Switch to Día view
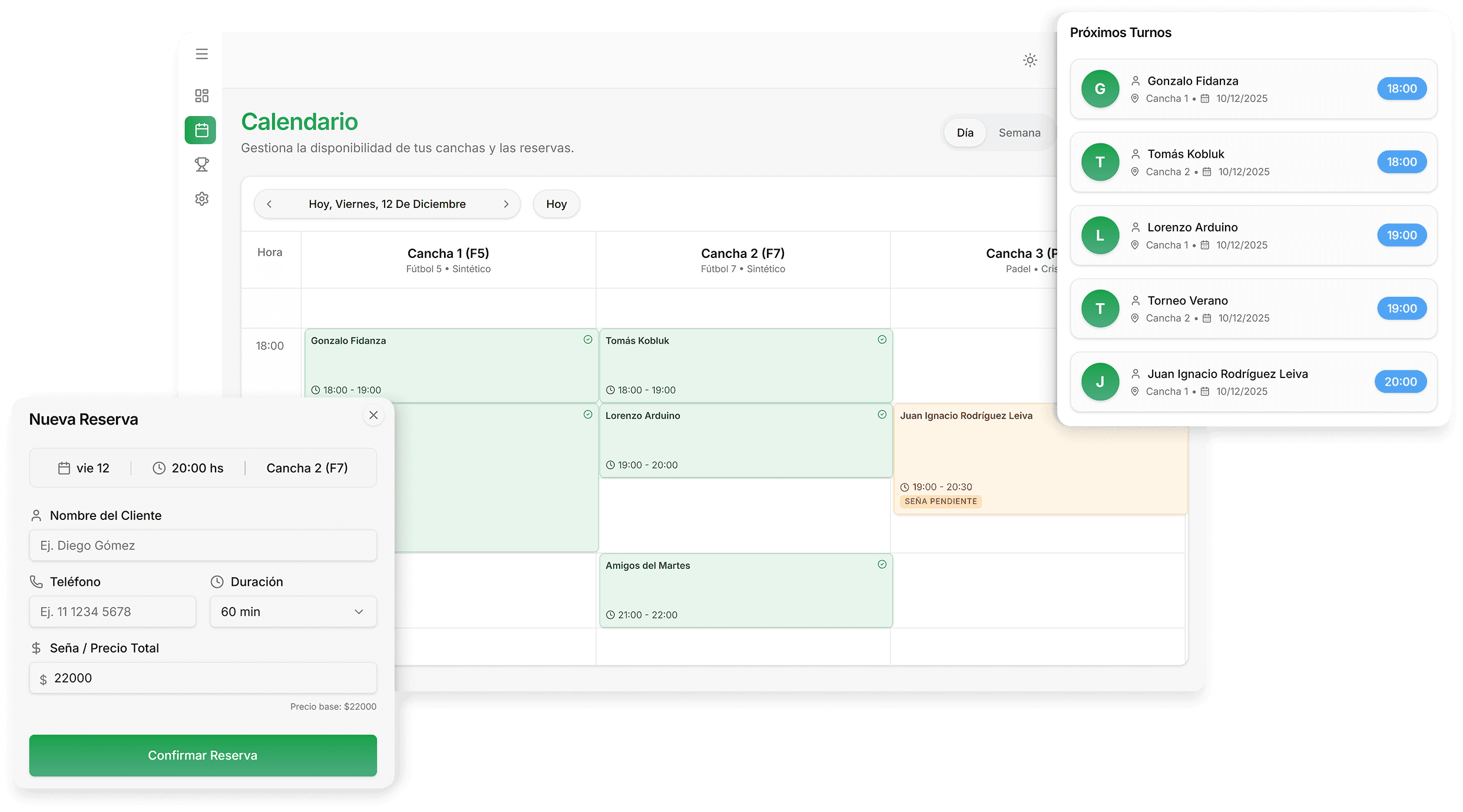This screenshot has width=1463, height=812. pos(965,133)
